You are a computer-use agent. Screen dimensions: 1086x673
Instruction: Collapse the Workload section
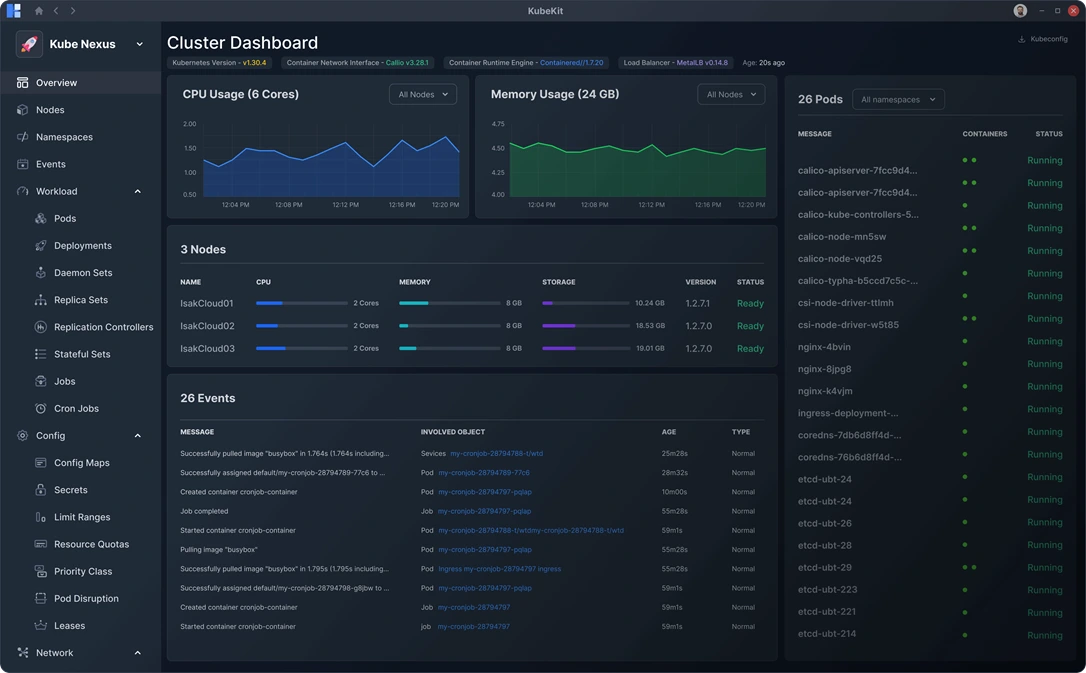click(x=137, y=190)
